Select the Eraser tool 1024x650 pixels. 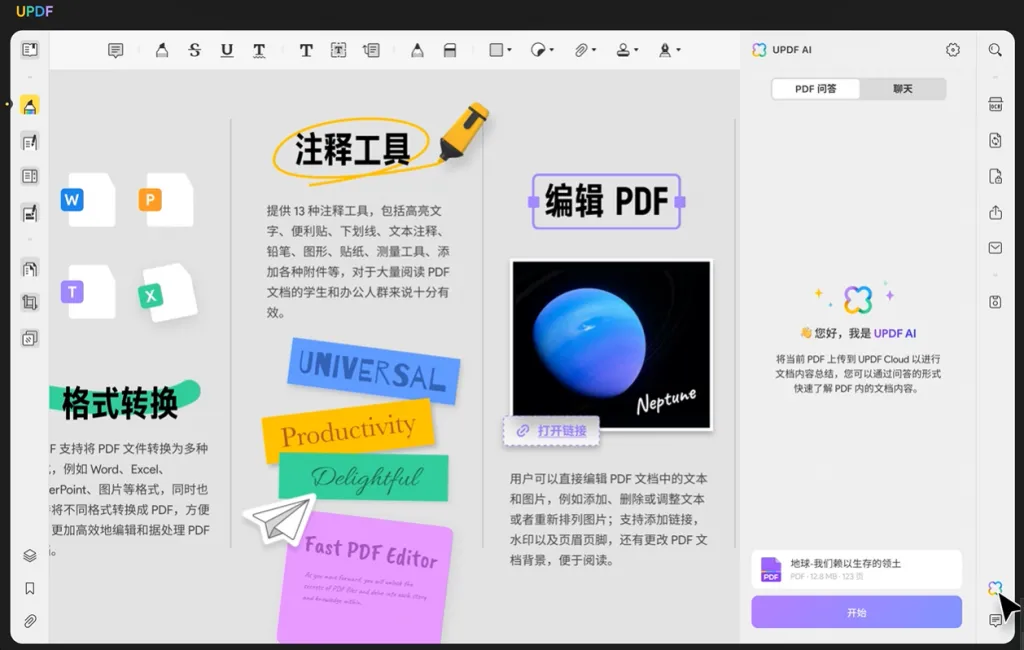click(x=449, y=50)
